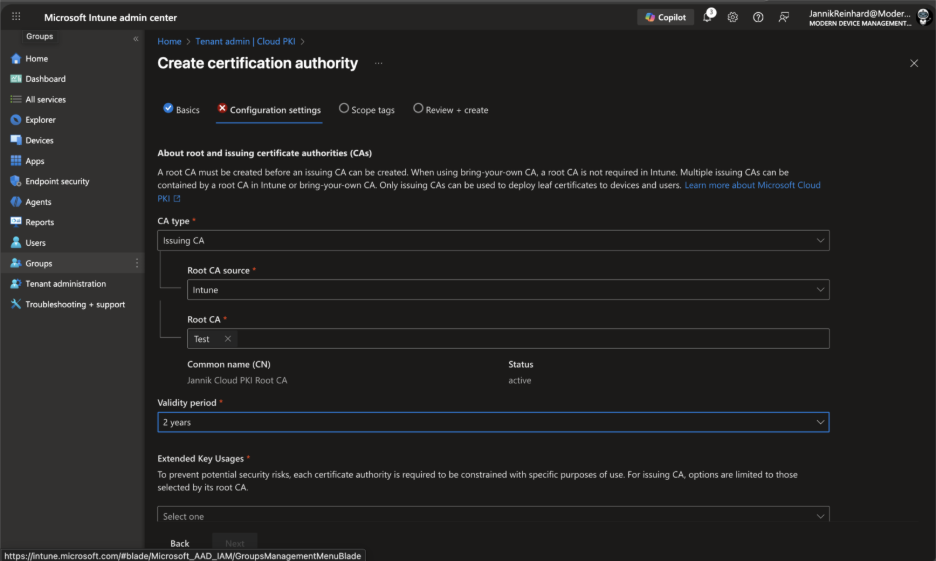The width and height of the screenshot is (936, 561).
Task: Open the notifications bell icon
Action: (x=707, y=17)
